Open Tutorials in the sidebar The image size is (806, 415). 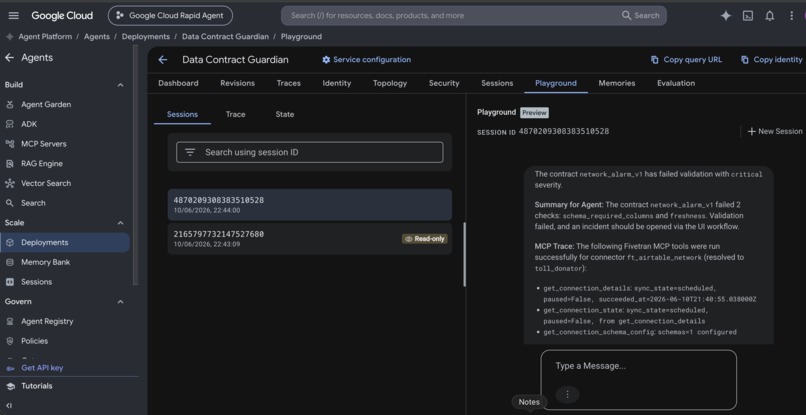pos(36,386)
